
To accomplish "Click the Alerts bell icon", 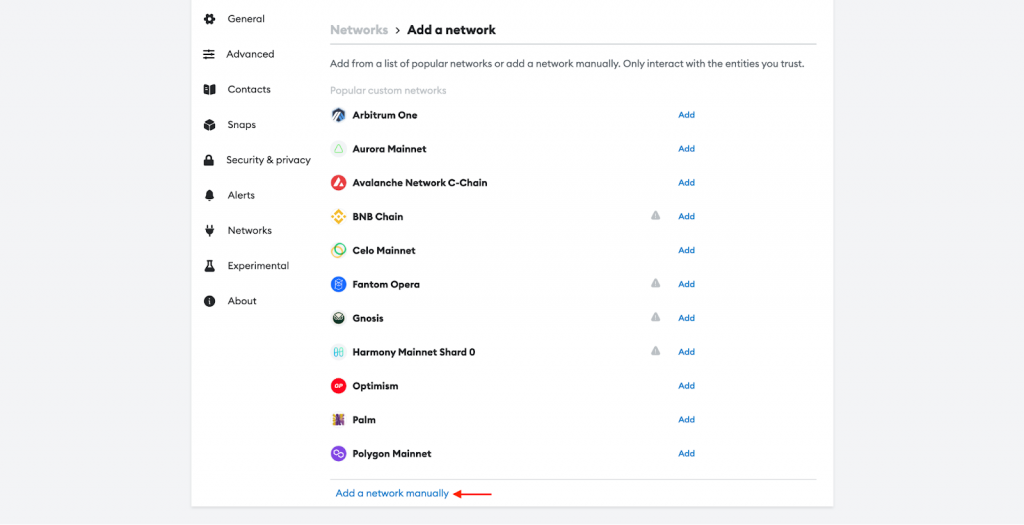I will pyautogui.click(x=209, y=195).
